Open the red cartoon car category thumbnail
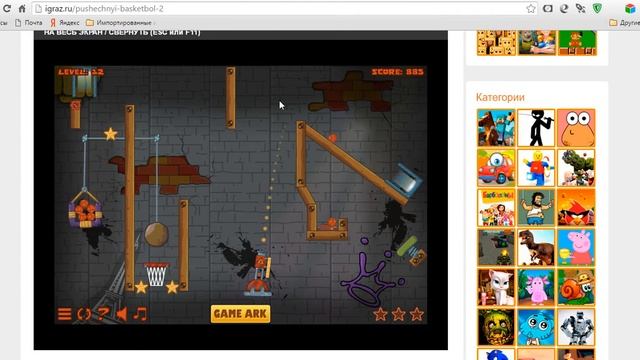Screen dimensions: 640x360 point(496,168)
